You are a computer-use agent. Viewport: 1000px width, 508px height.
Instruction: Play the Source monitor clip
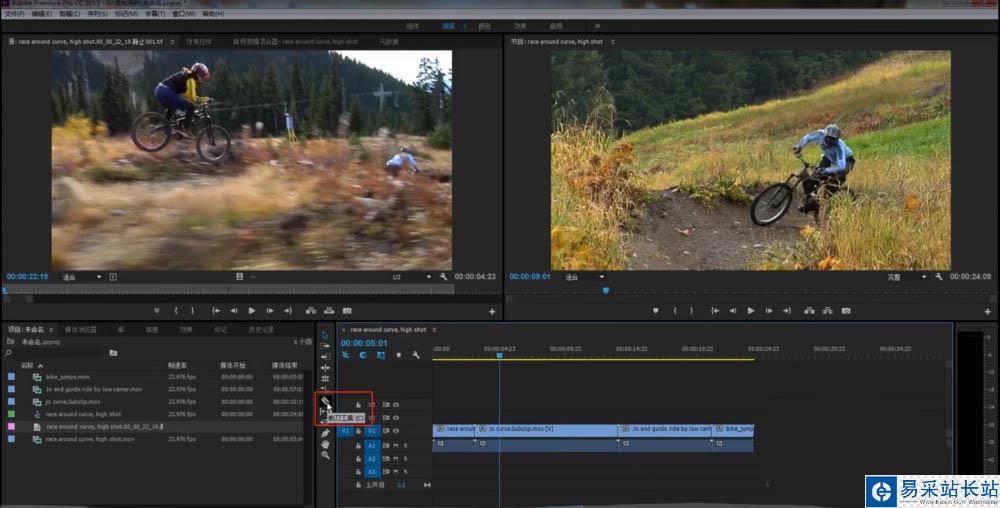(x=252, y=310)
